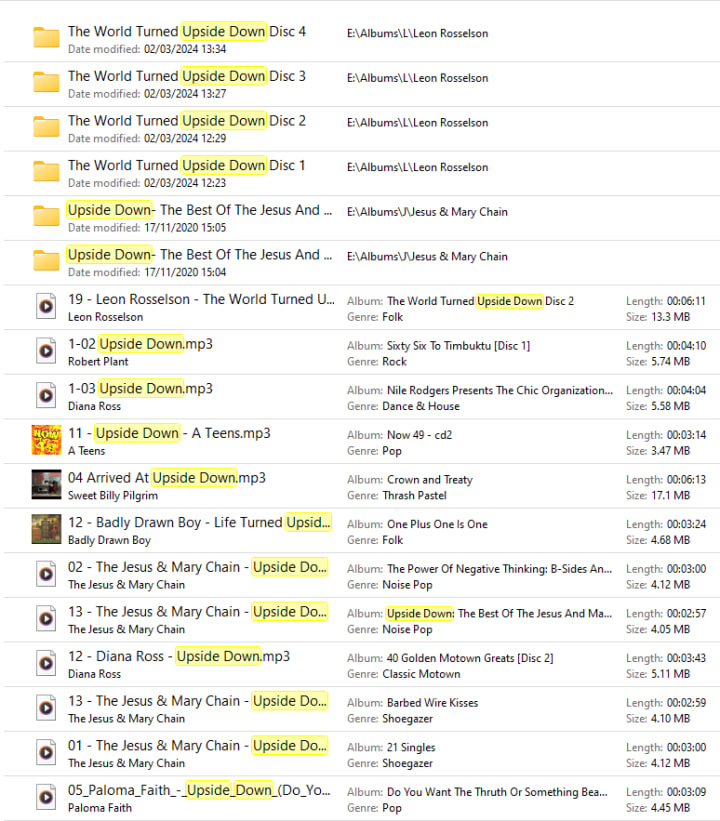
Task: Click length 00:02:57 value
Action: click(x=686, y=614)
